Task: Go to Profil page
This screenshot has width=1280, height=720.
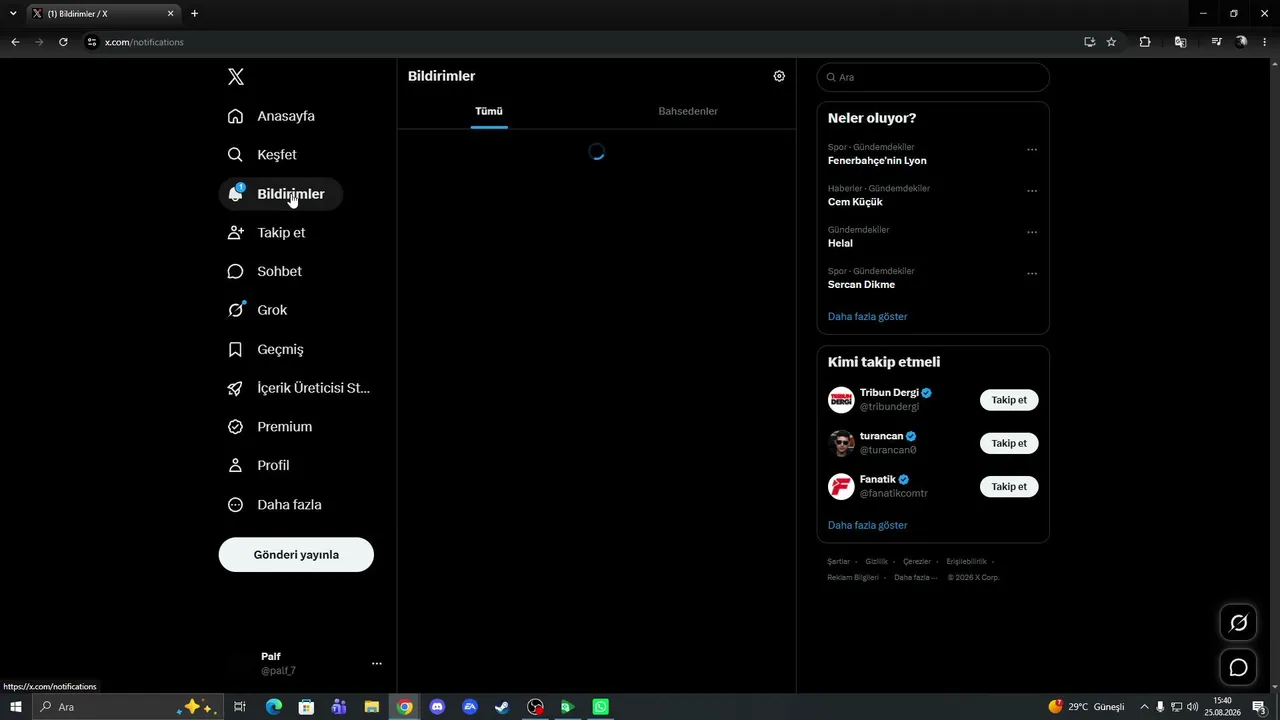Action: [x=259, y=466]
